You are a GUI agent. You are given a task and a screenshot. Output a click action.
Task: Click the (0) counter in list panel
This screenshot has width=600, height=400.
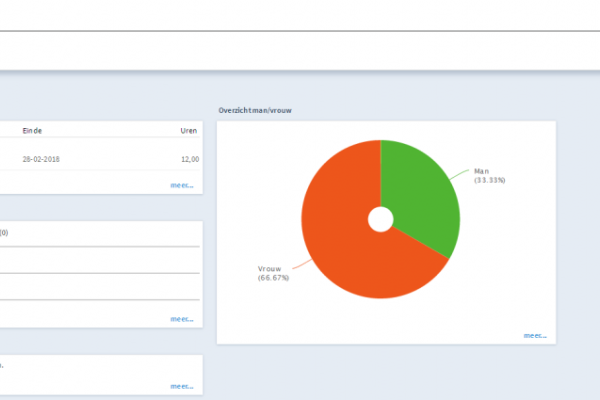tap(4, 232)
